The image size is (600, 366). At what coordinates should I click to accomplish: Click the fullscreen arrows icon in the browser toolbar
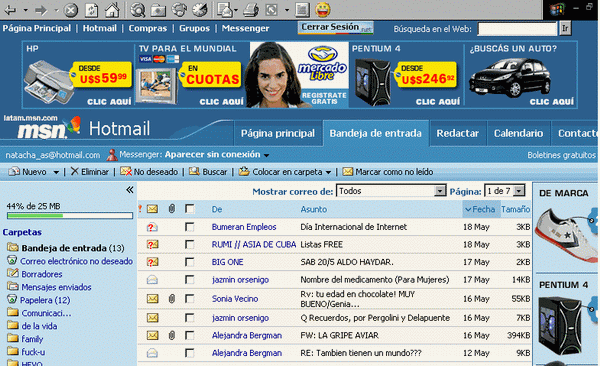coord(272,10)
